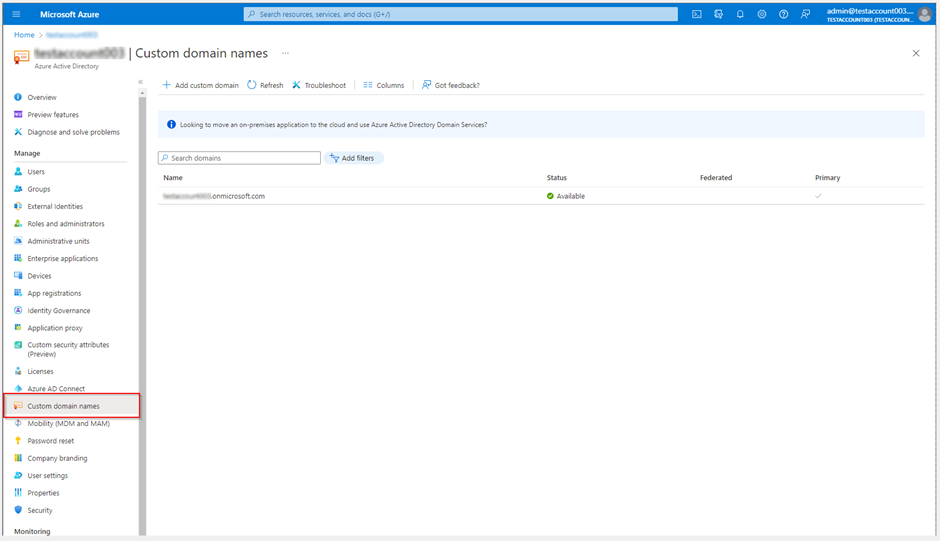Screen dimensions: 940x541
Task: Click the Status column header
Action: point(556,178)
